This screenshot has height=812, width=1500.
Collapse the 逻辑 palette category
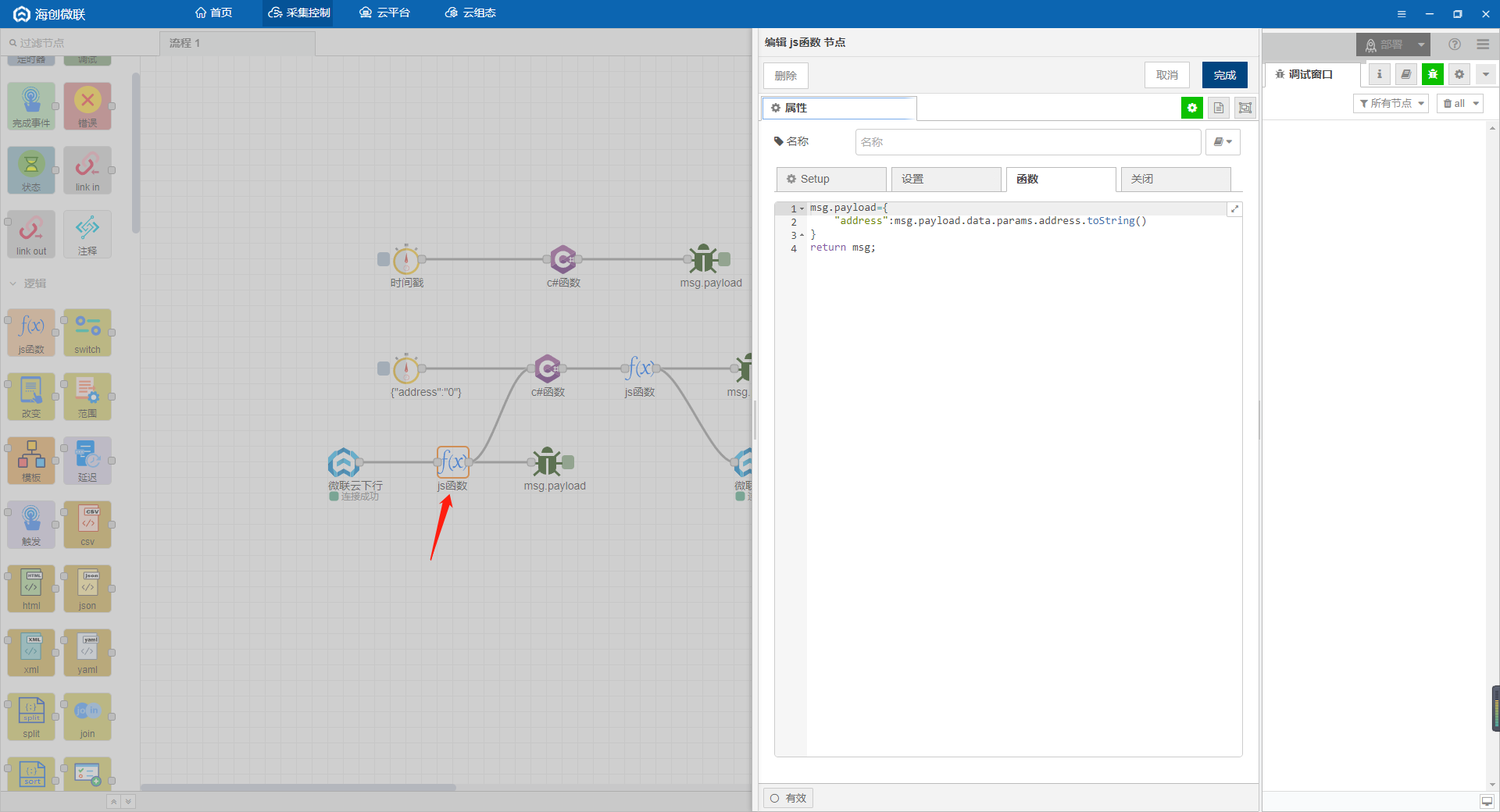coord(27,283)
